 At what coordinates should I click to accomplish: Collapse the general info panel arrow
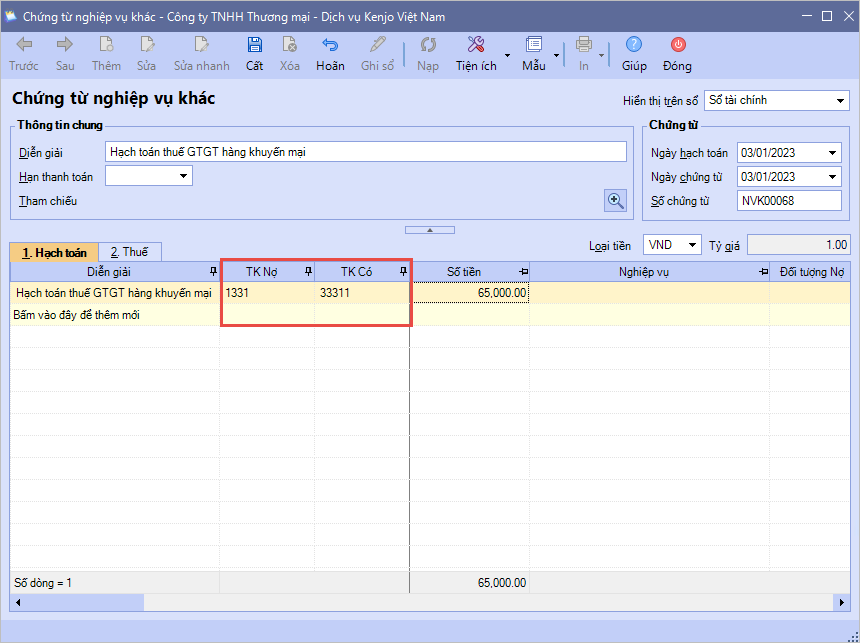pos(428,230)
